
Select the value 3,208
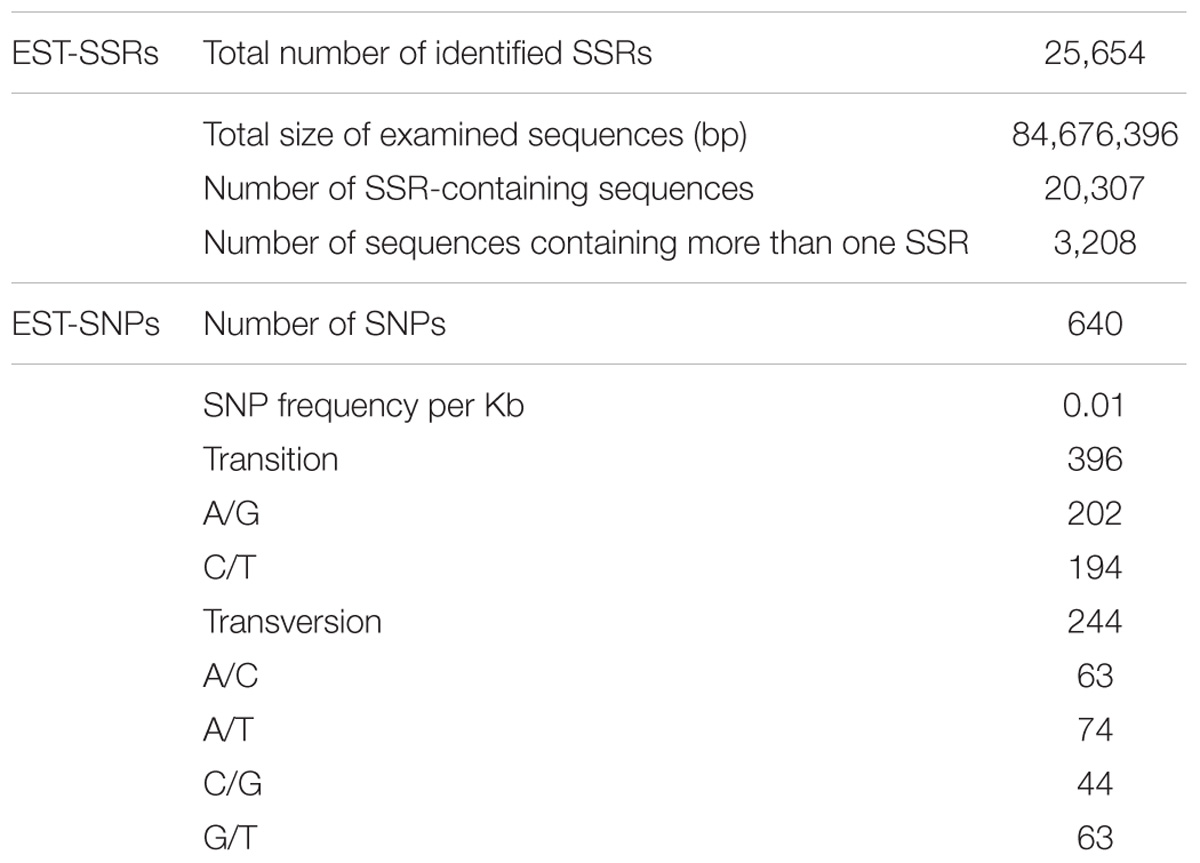pos(1095,242)
